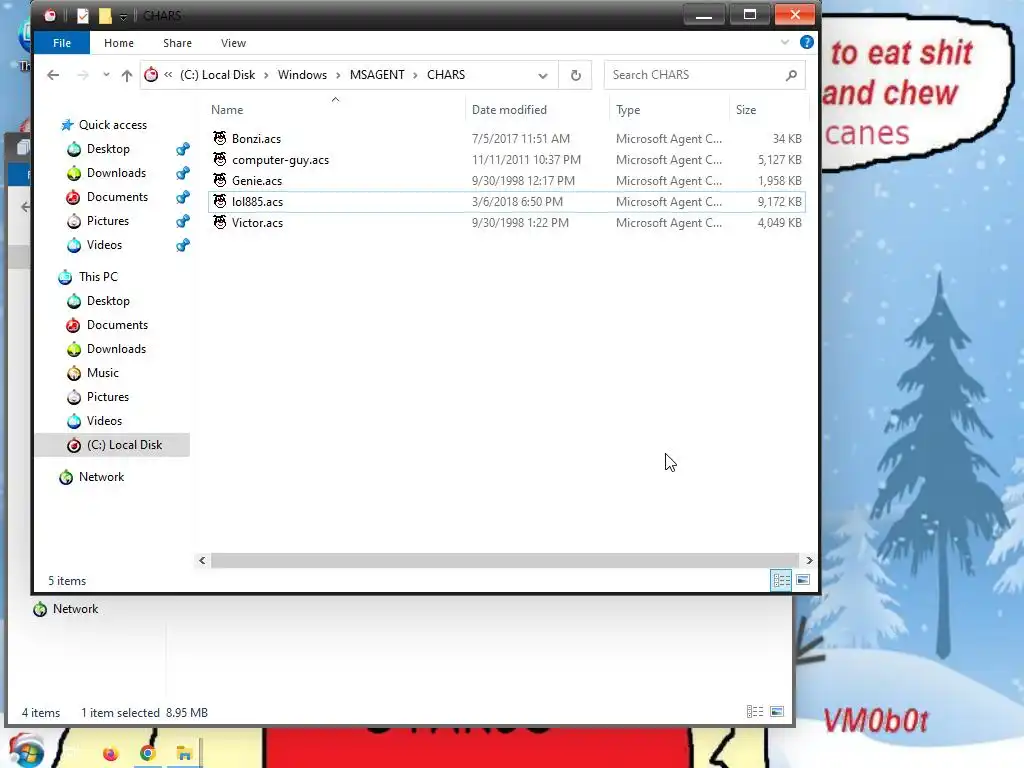Switch to large icons view in CHARS window
Screen dimensions: 1024x768
coord(803,580)
